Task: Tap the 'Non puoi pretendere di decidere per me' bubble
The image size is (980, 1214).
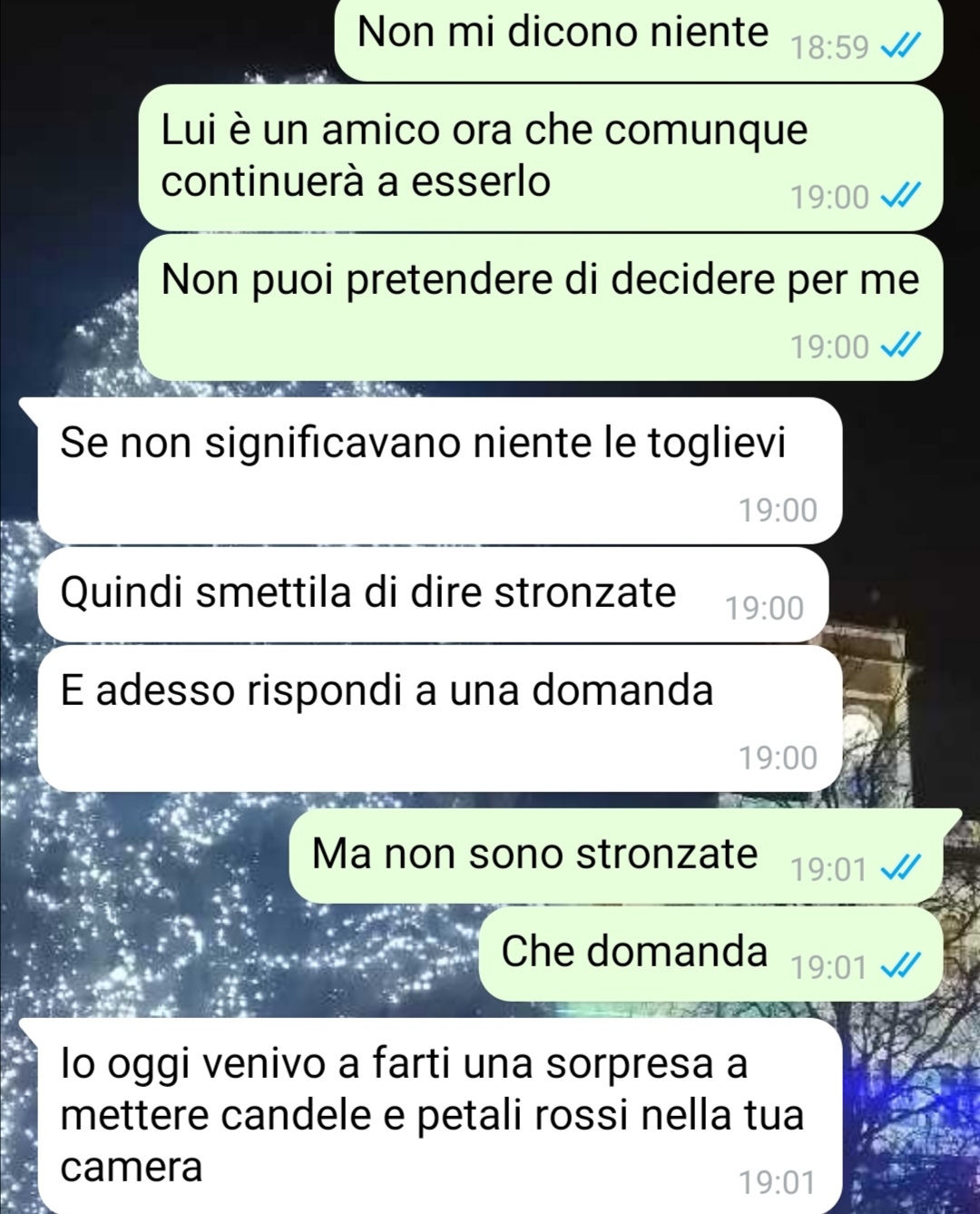Action: click(541, 308)
